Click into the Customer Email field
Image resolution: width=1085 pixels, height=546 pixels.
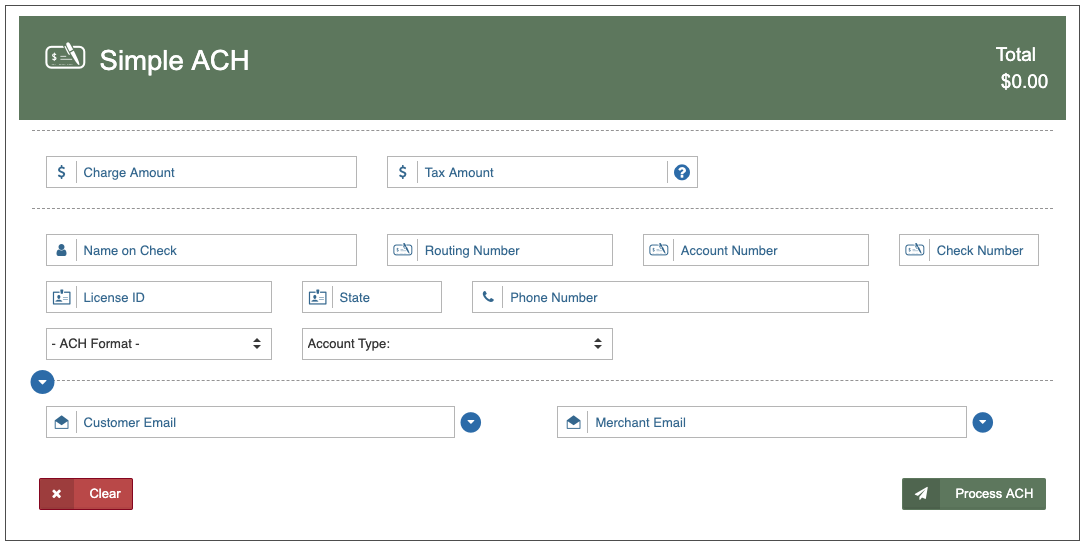coord(265,422)
